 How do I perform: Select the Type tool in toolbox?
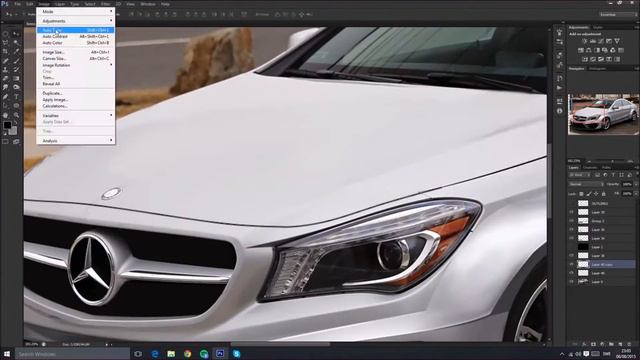tap(16, 97)
